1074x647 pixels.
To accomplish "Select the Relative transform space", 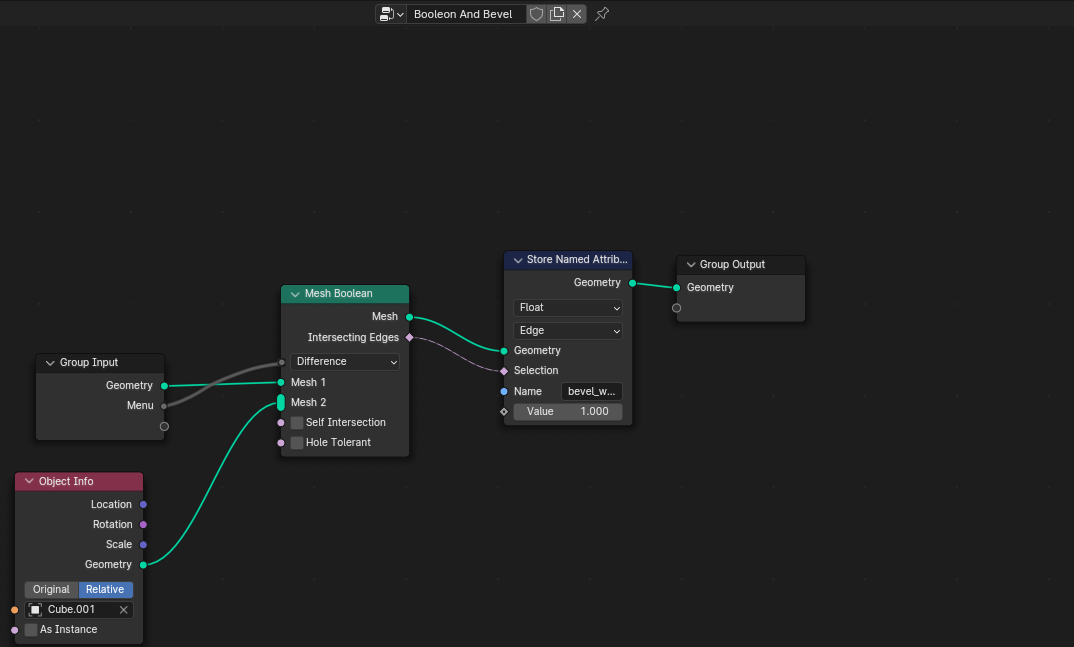I will (105, 589).
